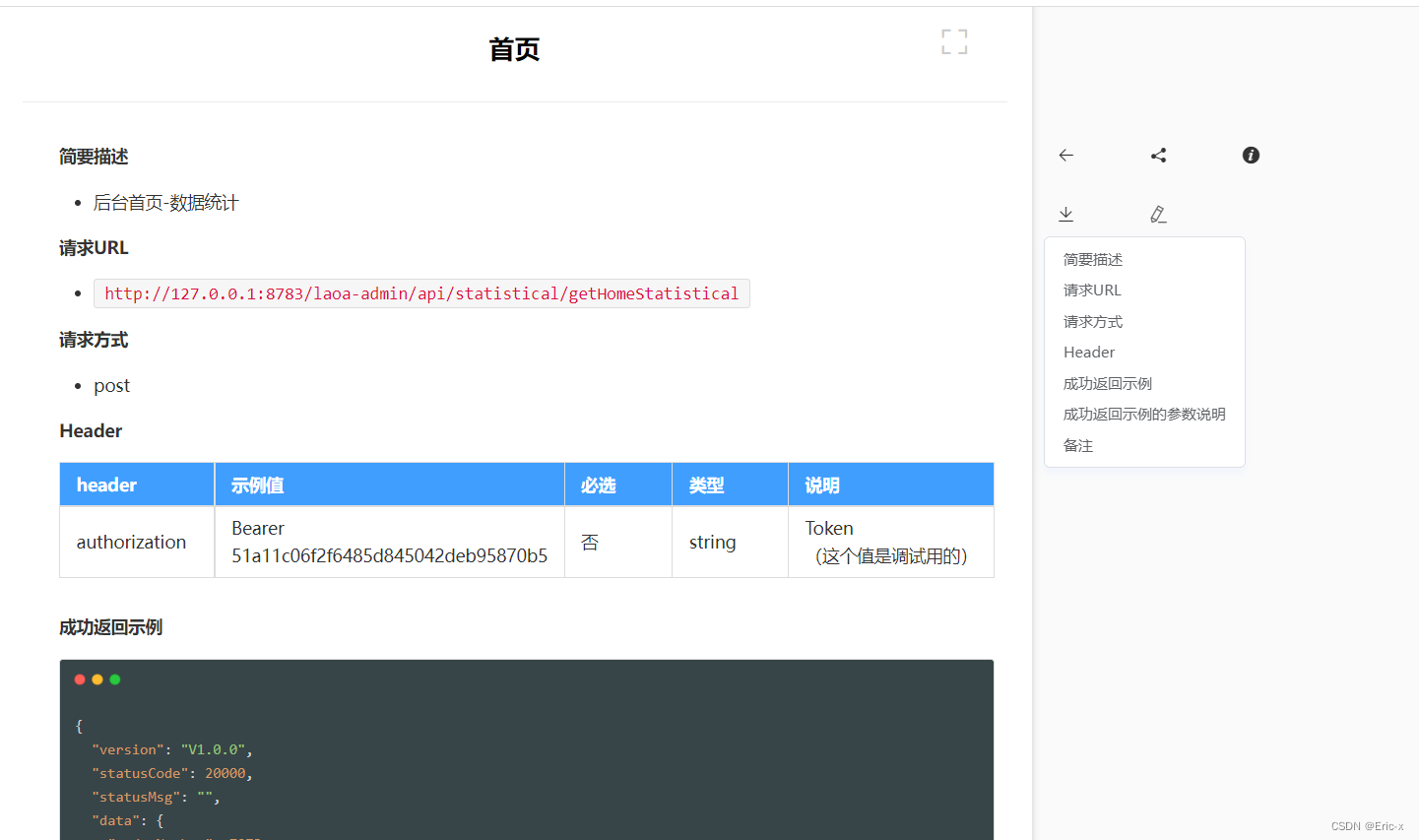Jump to 备注 section via sidebar outline

coord(1076,445)
